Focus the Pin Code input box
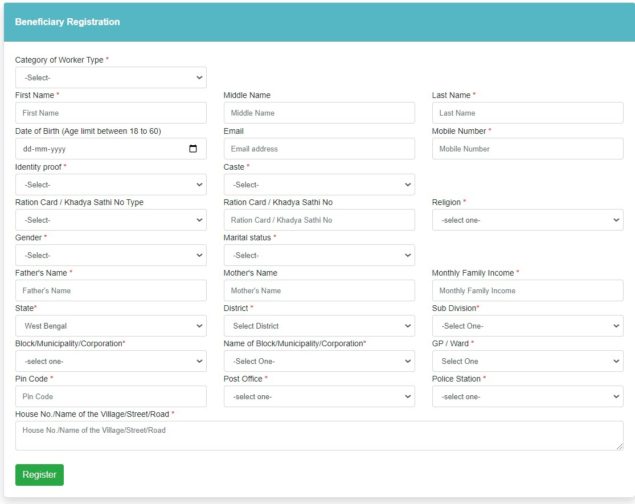Image resolution: width=635 pixels, height=504 pixels. (x=110, y=396)
